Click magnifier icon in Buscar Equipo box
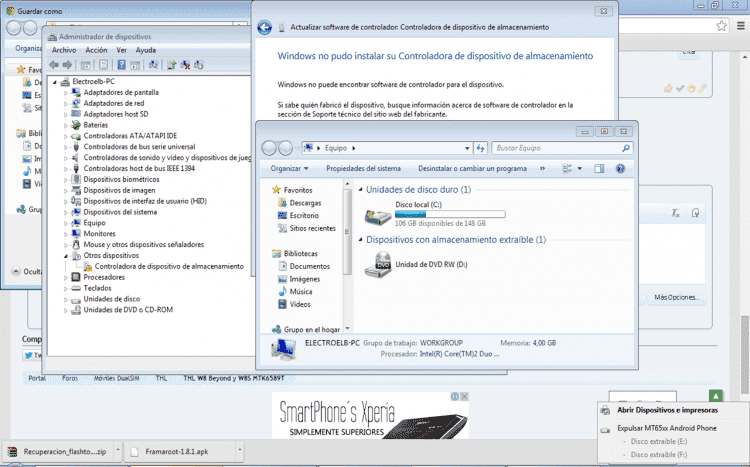This screenshot has height=467, width=750. (626, 148)
